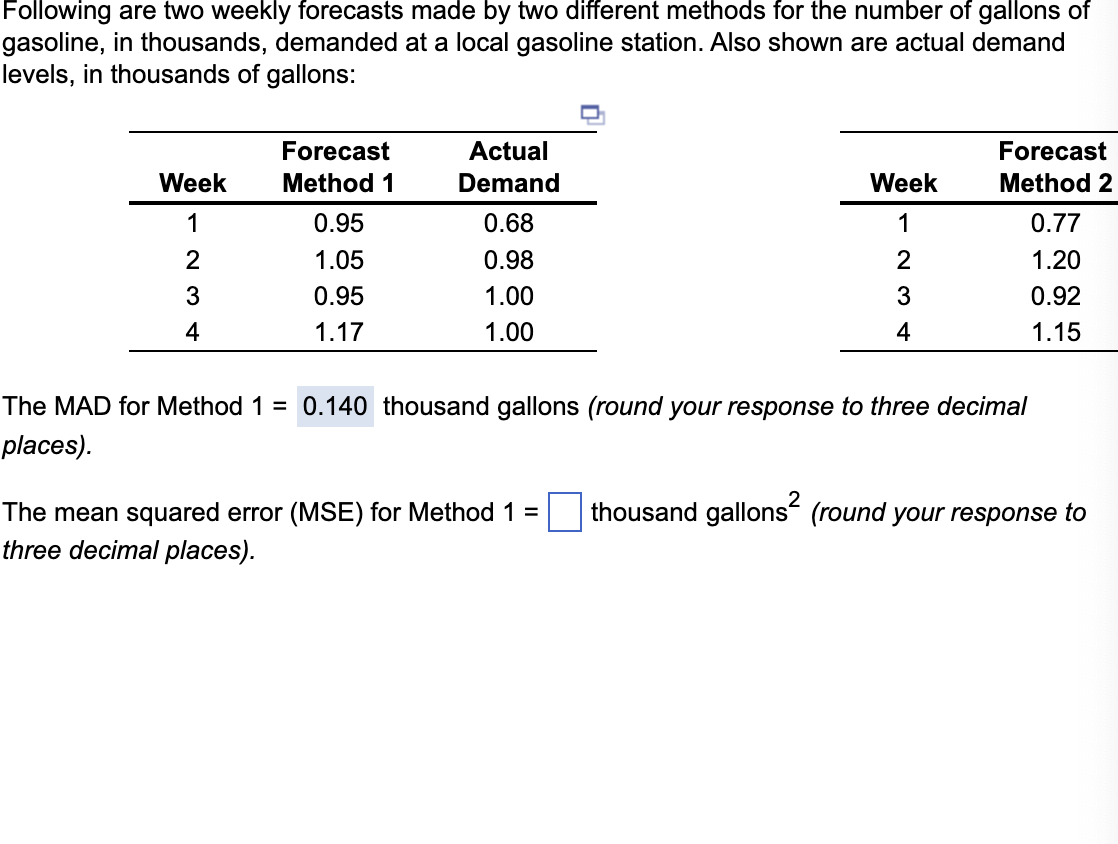Select the Week 3 actual demand 1.00

coord(510,296)
